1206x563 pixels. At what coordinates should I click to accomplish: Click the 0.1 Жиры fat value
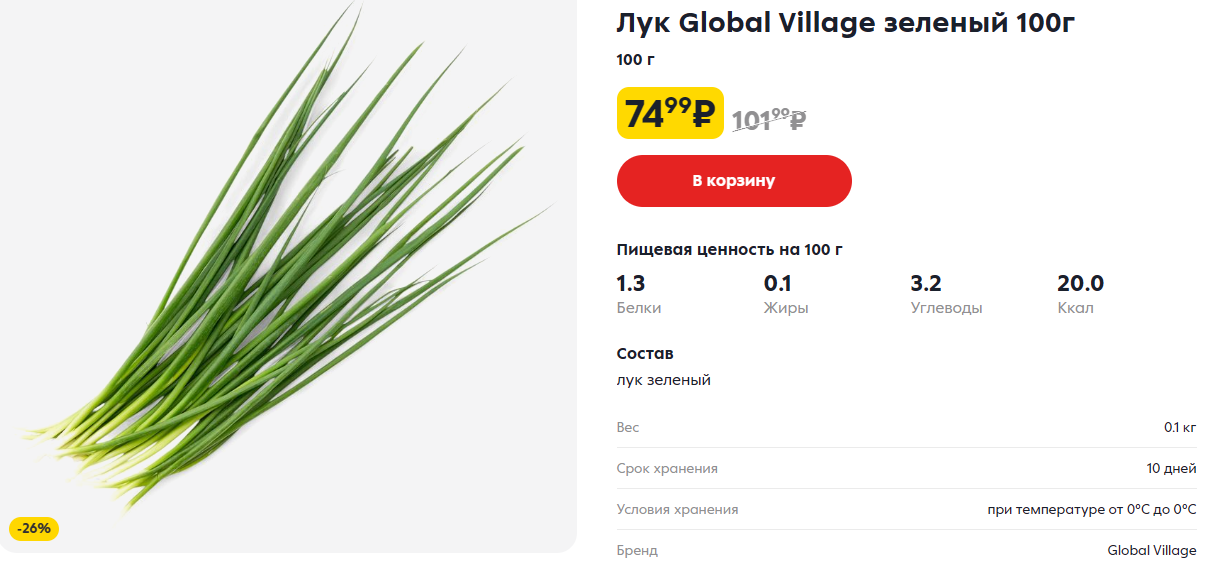pyautogui.click(x=786, y=294)
